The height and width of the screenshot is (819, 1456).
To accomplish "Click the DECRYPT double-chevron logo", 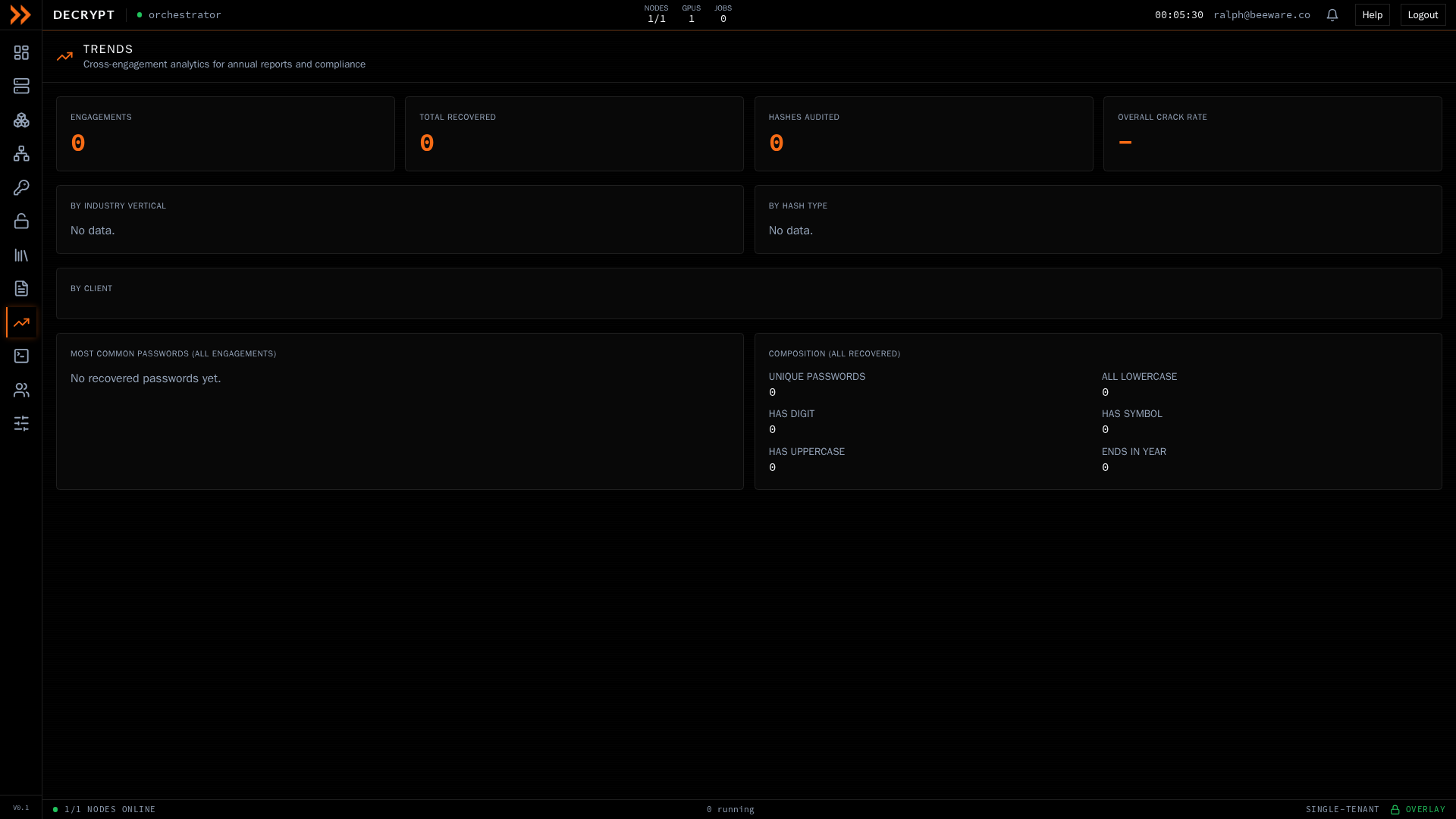I will pos(20,14).
